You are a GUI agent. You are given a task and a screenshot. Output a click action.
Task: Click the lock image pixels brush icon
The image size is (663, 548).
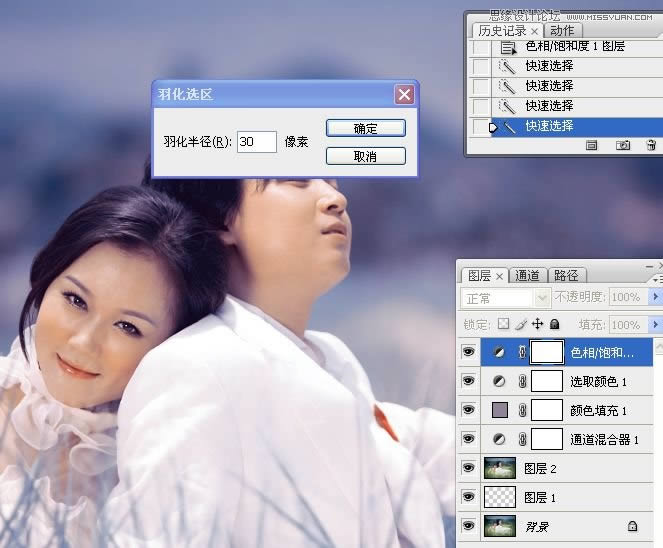pos(520,325)
